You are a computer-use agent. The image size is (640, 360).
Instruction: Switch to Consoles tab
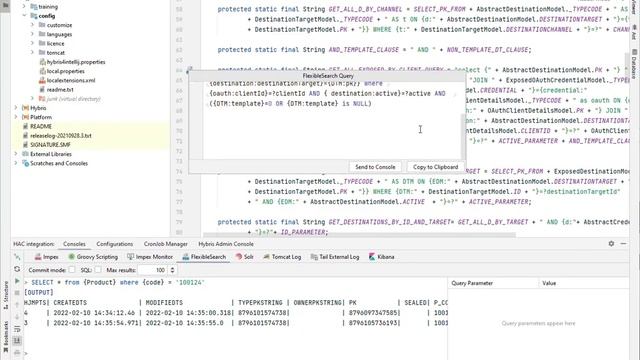(x=74, y=244)
